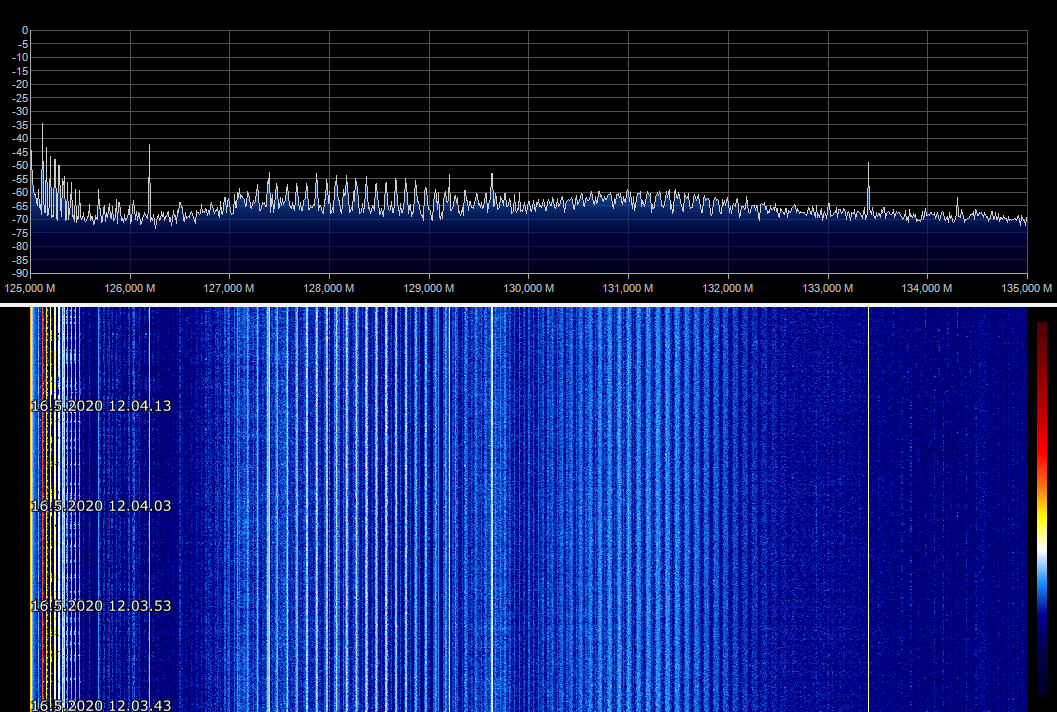This screenshot has width=1057, height=712.
Task: Click the 128,000 M frequency axis label
Action: point(329,288)
